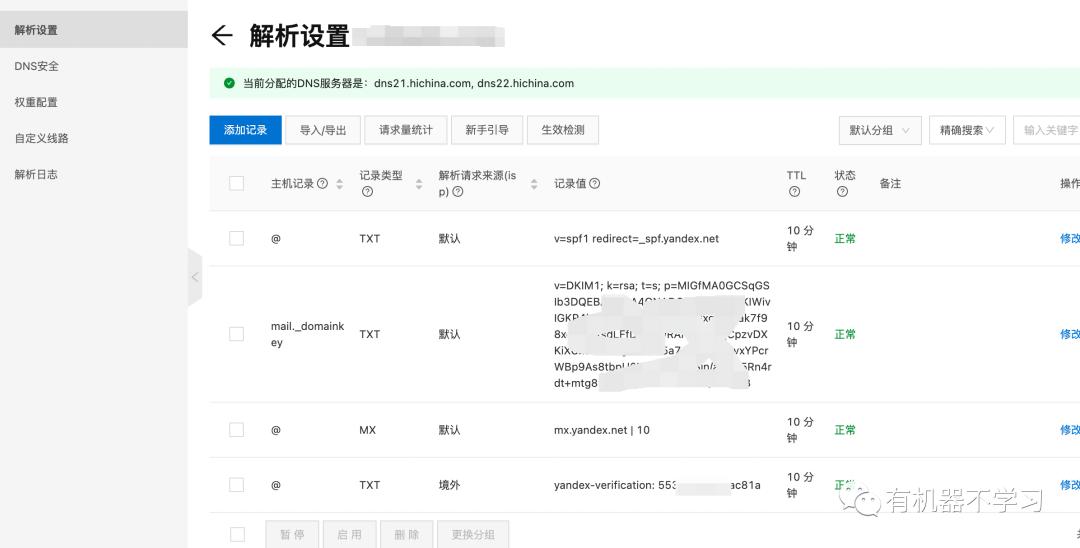Collapse the sidebar with the handle arrow
This screenshot has width=1080, height=548.
(195, 277)
